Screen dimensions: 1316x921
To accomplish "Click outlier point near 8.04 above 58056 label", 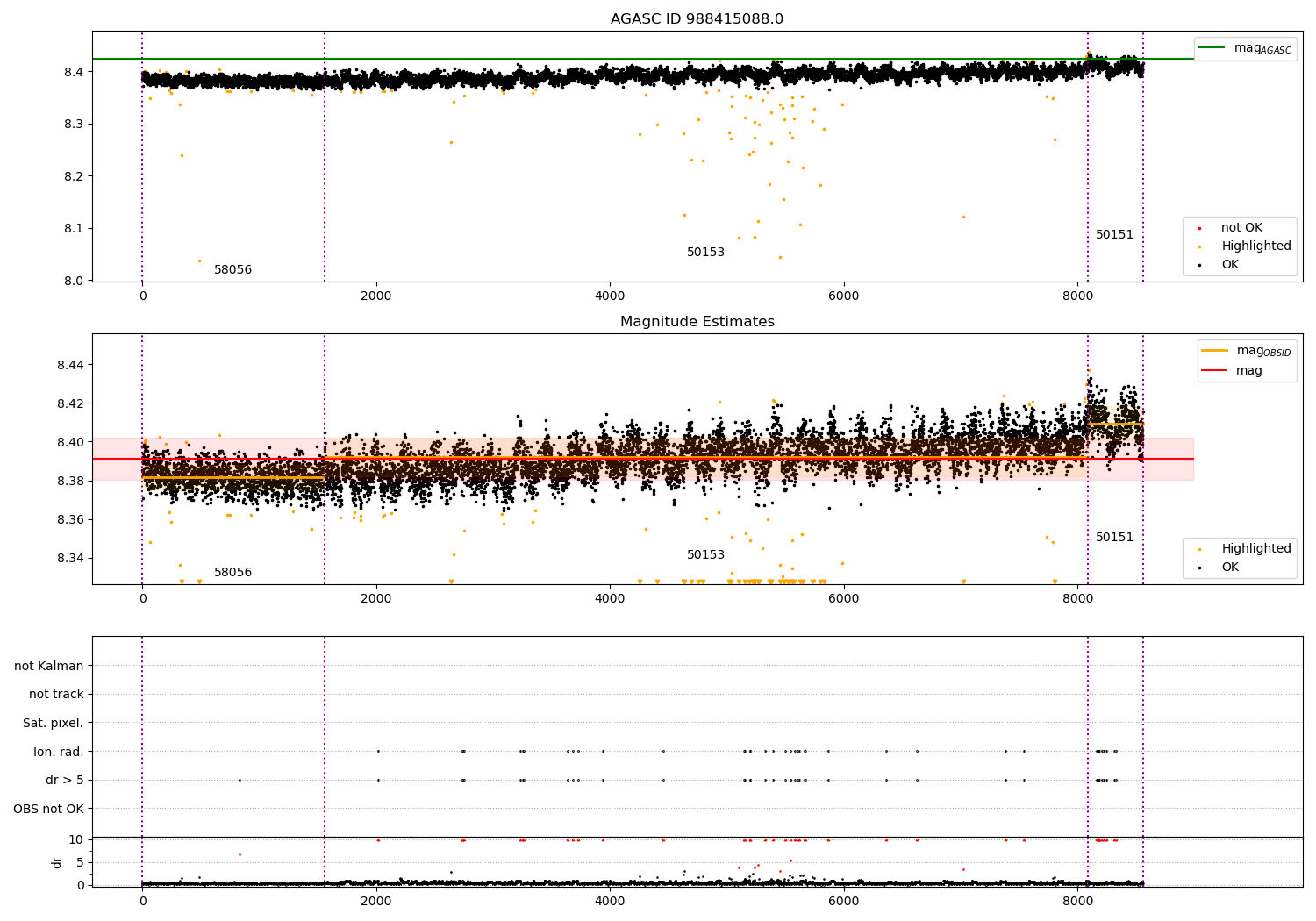I will click(x=199, y=261).
